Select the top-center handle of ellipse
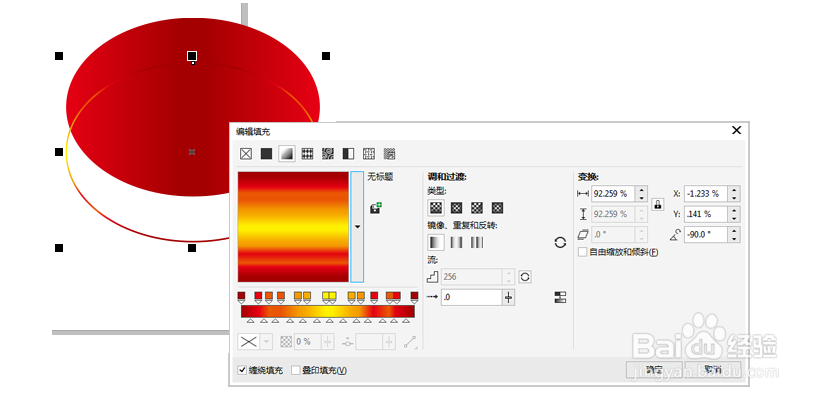Viewport: 824px width, 401px height. click(192, 56)
